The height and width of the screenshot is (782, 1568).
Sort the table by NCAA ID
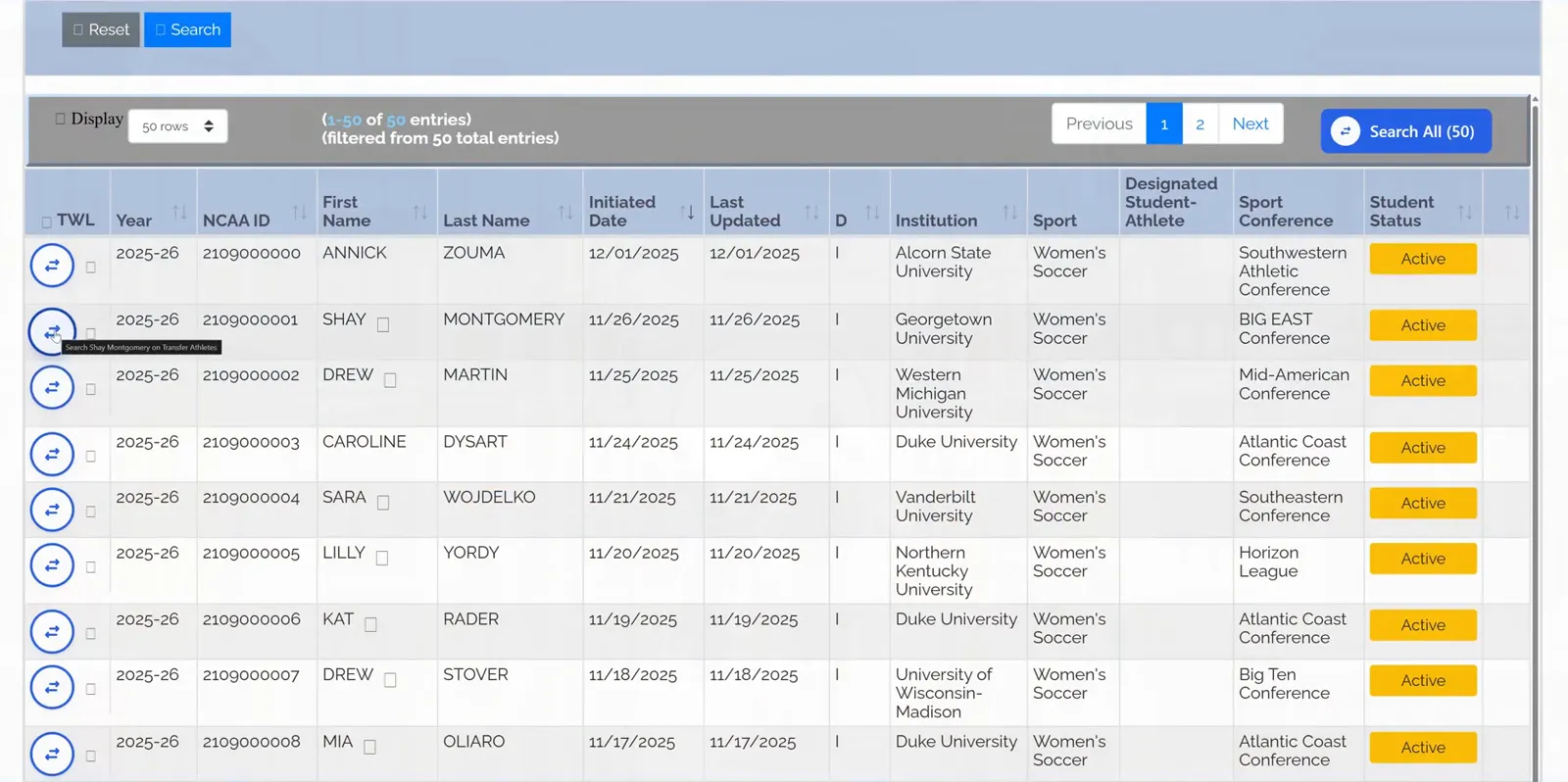click(x=300, y=213)
